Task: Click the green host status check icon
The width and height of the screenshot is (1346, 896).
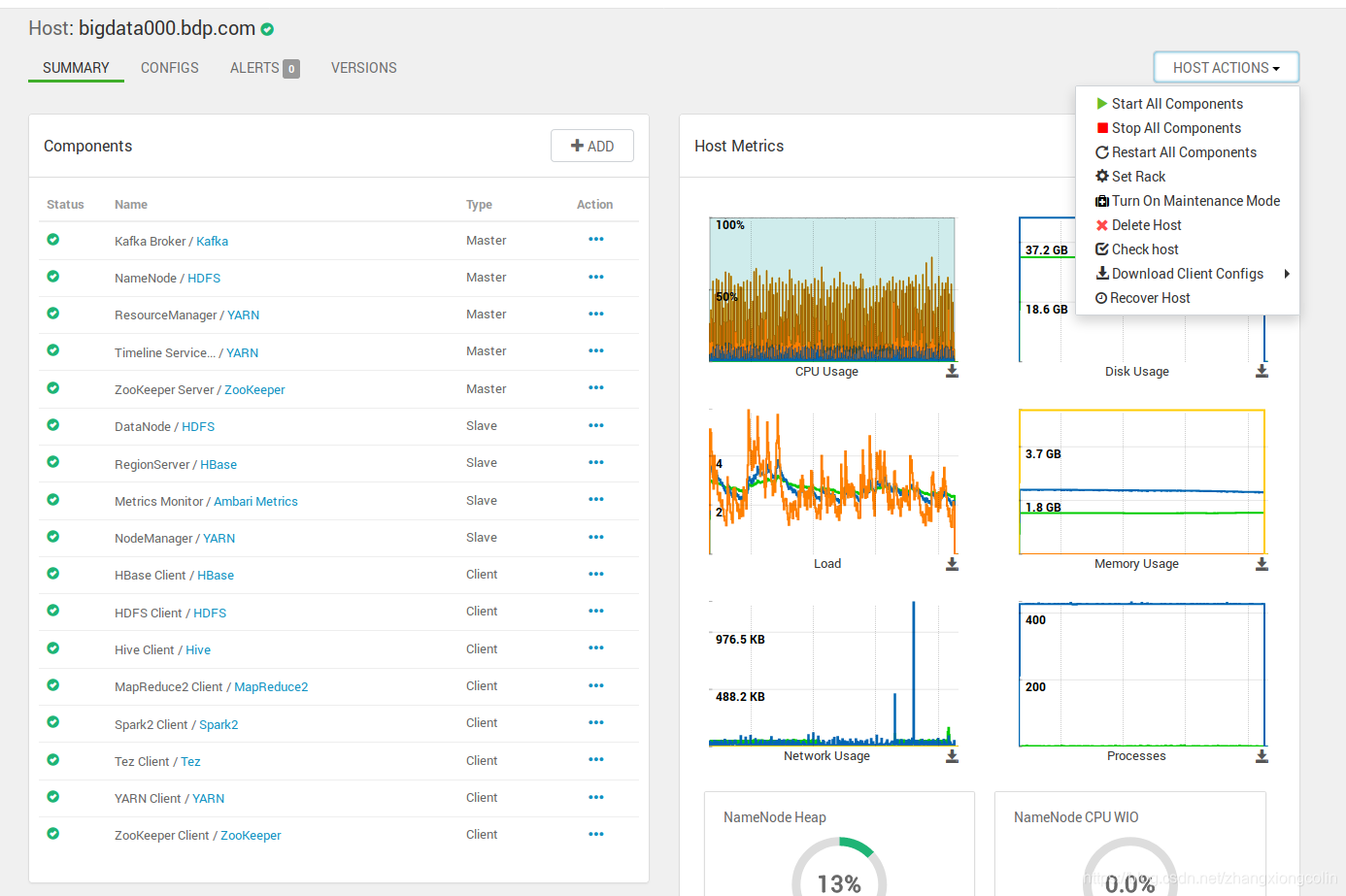Action: (x=267, y=30)
